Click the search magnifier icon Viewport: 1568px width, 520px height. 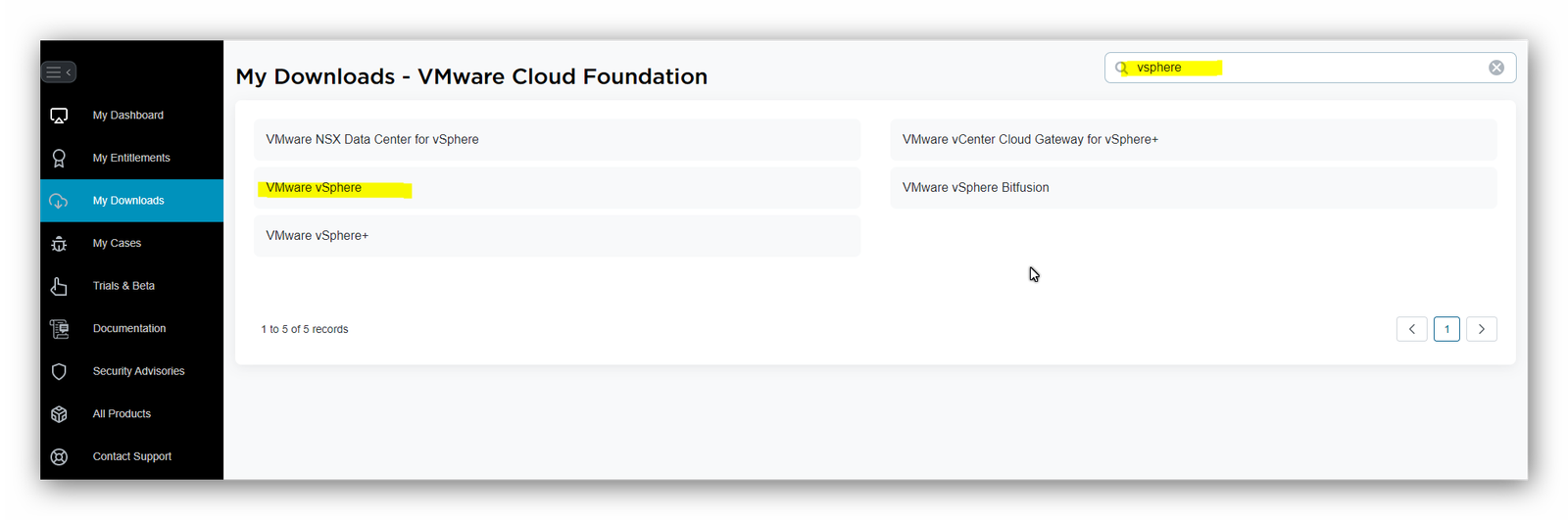[1122, 68]
